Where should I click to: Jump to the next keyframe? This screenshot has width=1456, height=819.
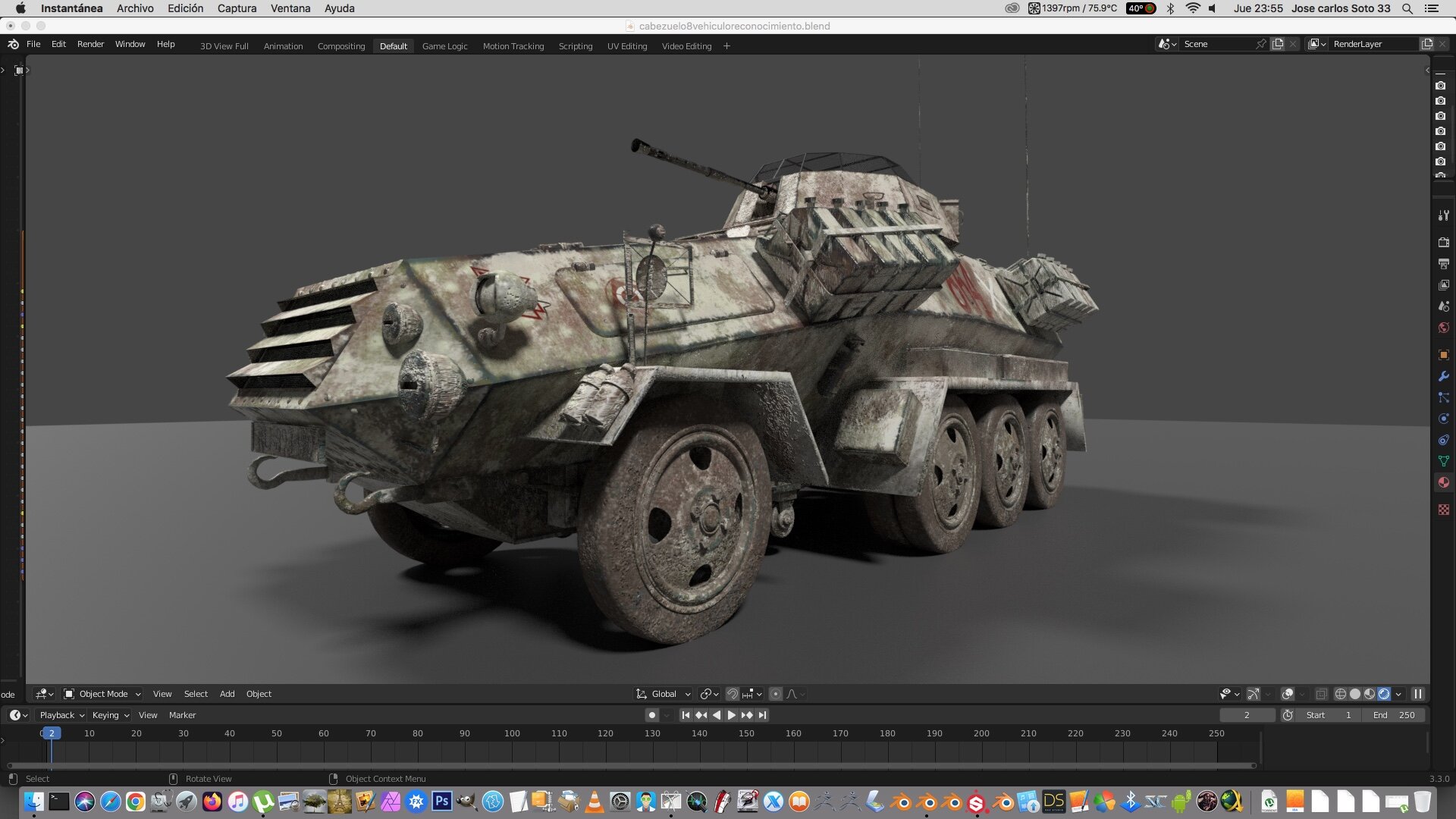tap(747, 715)
